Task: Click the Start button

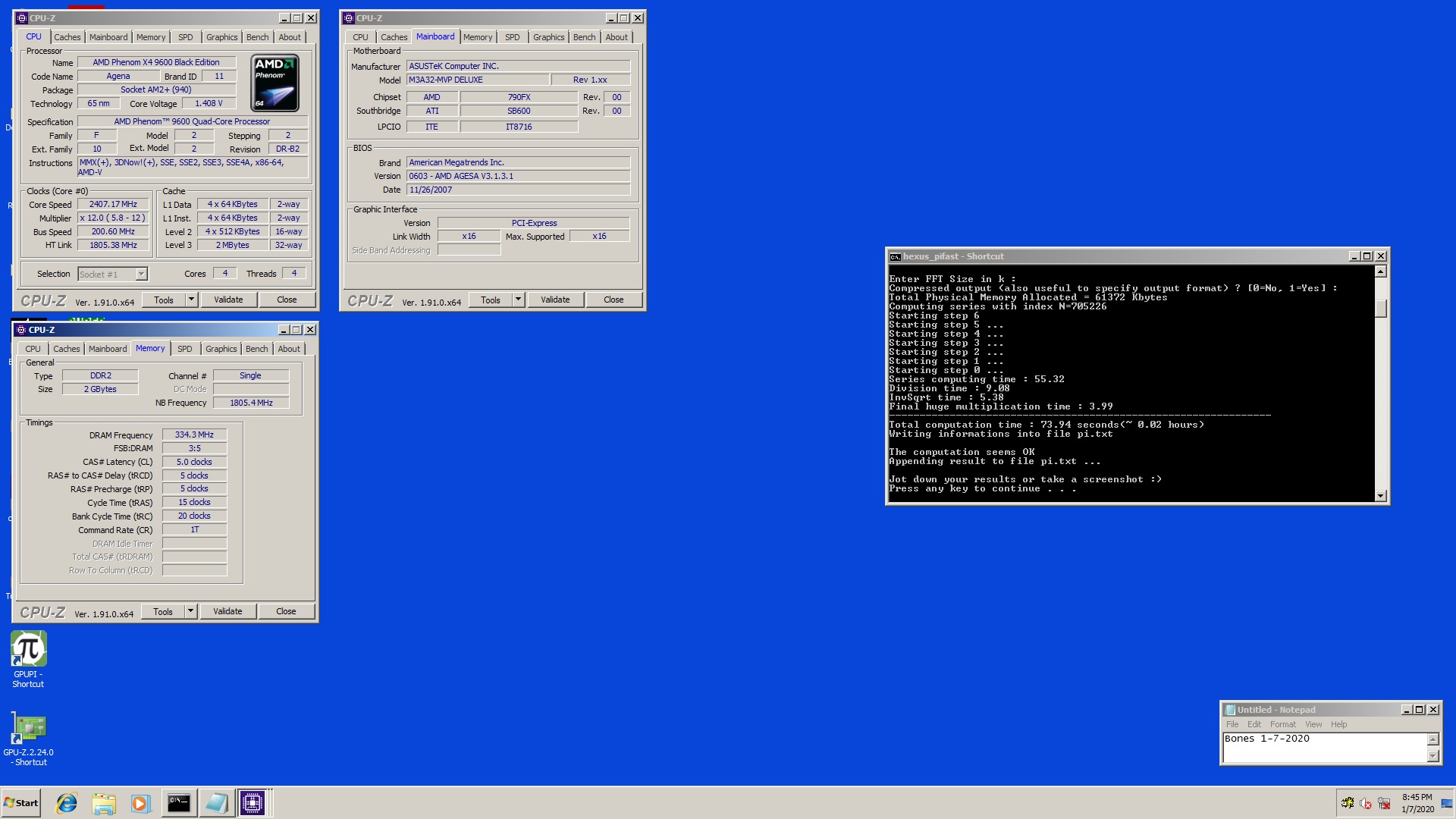Action: [21, 803]
